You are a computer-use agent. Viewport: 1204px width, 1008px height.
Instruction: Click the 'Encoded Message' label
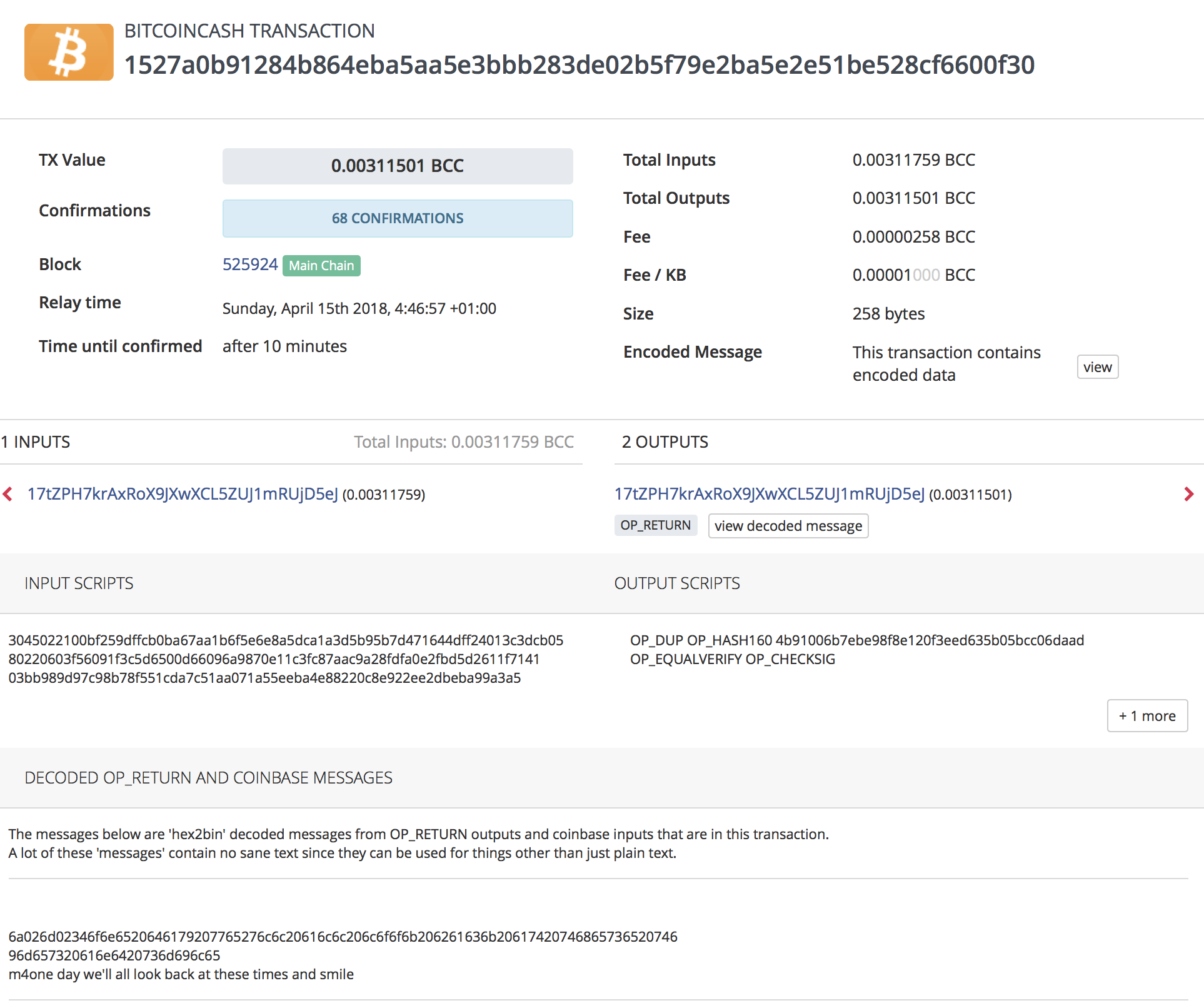tap(693, 352)
